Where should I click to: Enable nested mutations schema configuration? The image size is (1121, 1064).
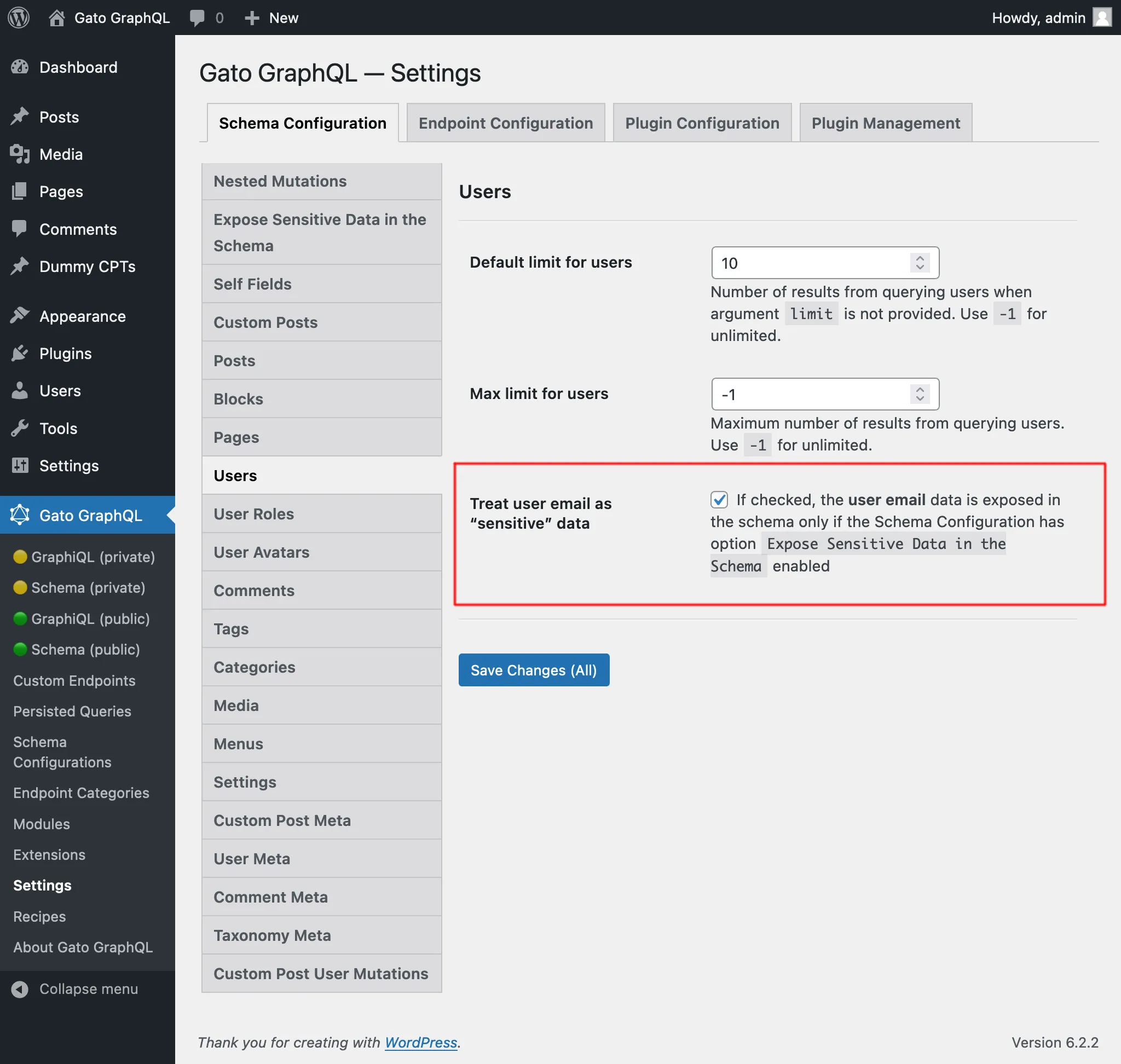[280, 181]
